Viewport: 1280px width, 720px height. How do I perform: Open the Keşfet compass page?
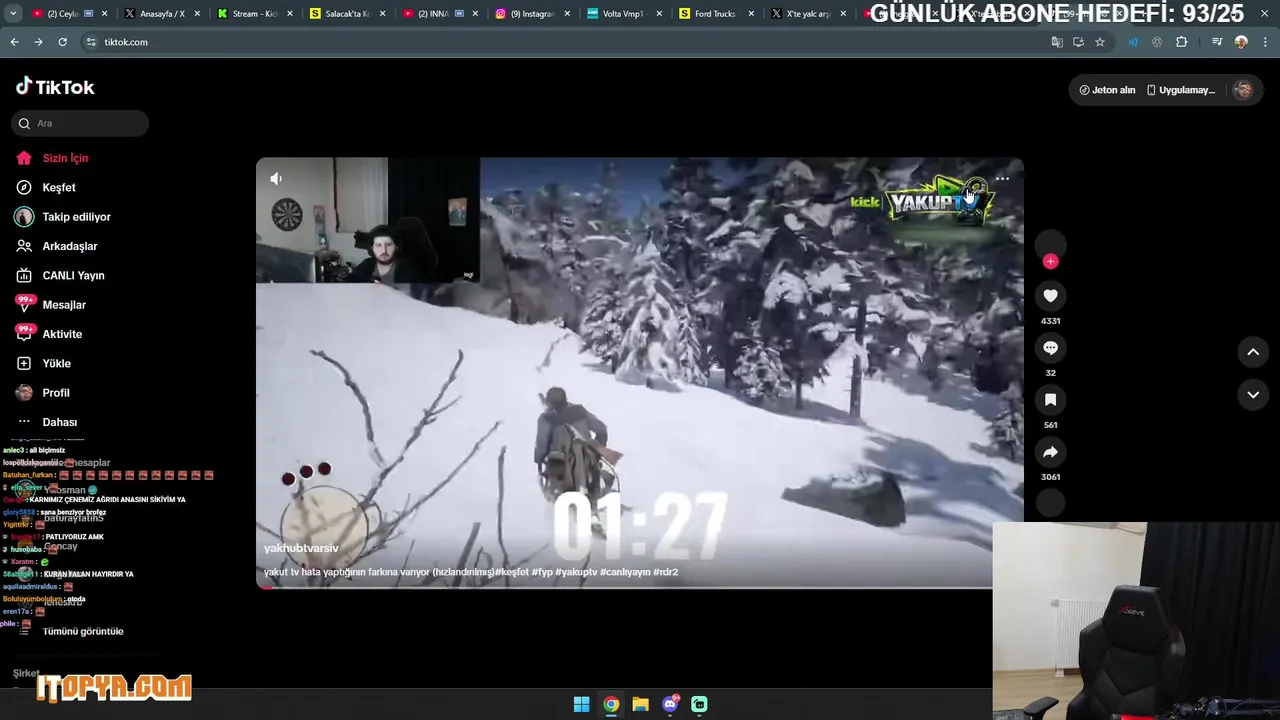pos(59,187)
